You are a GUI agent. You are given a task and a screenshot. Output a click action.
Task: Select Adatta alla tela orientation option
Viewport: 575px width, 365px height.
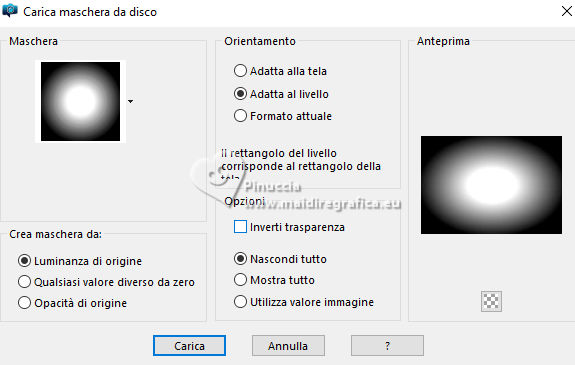click(240, 71)
